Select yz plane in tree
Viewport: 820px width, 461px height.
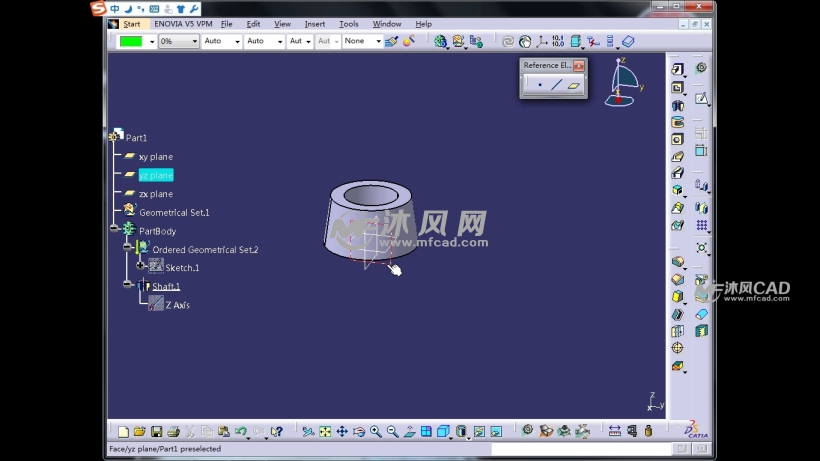pyautogui.click(x=156, y=175)
